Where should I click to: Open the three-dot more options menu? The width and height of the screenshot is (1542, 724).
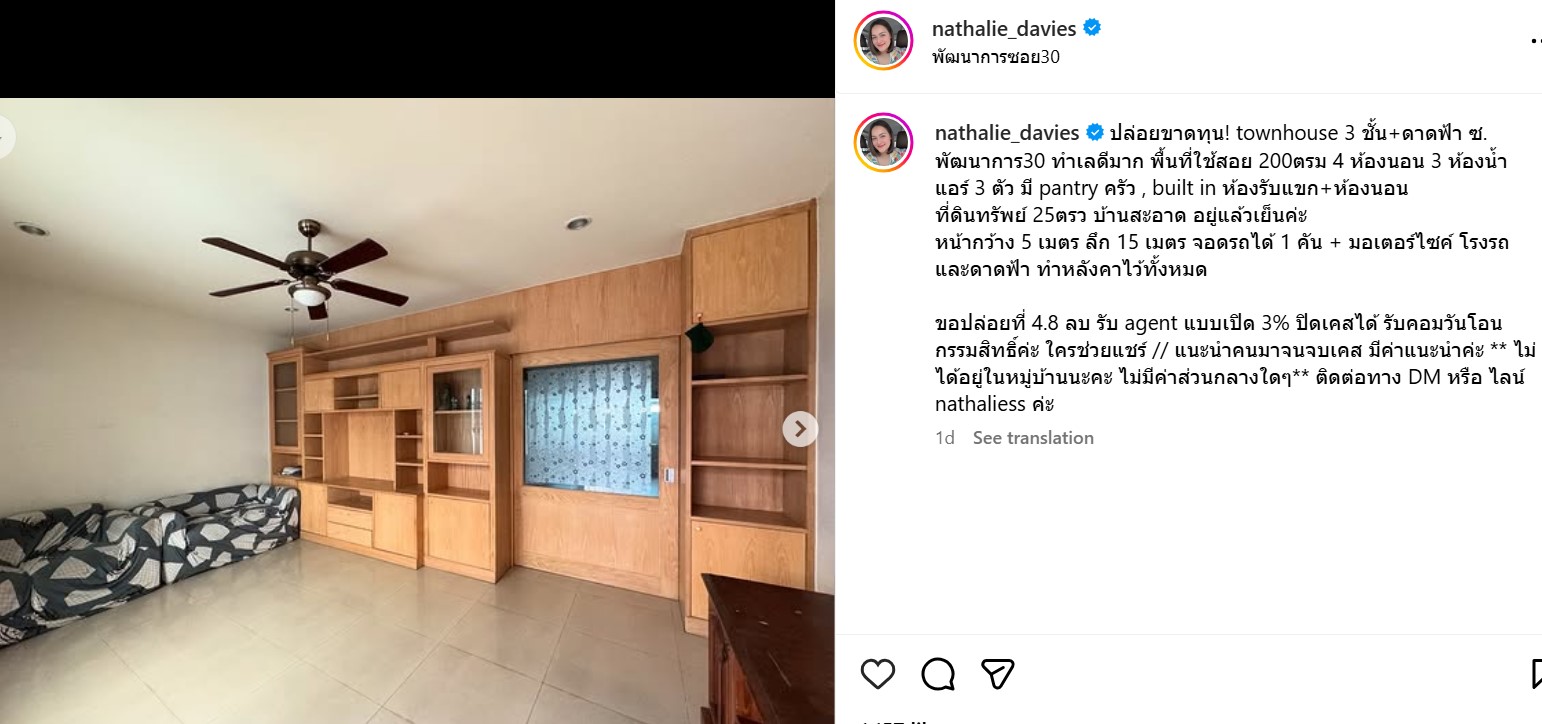click(1536, 40)
